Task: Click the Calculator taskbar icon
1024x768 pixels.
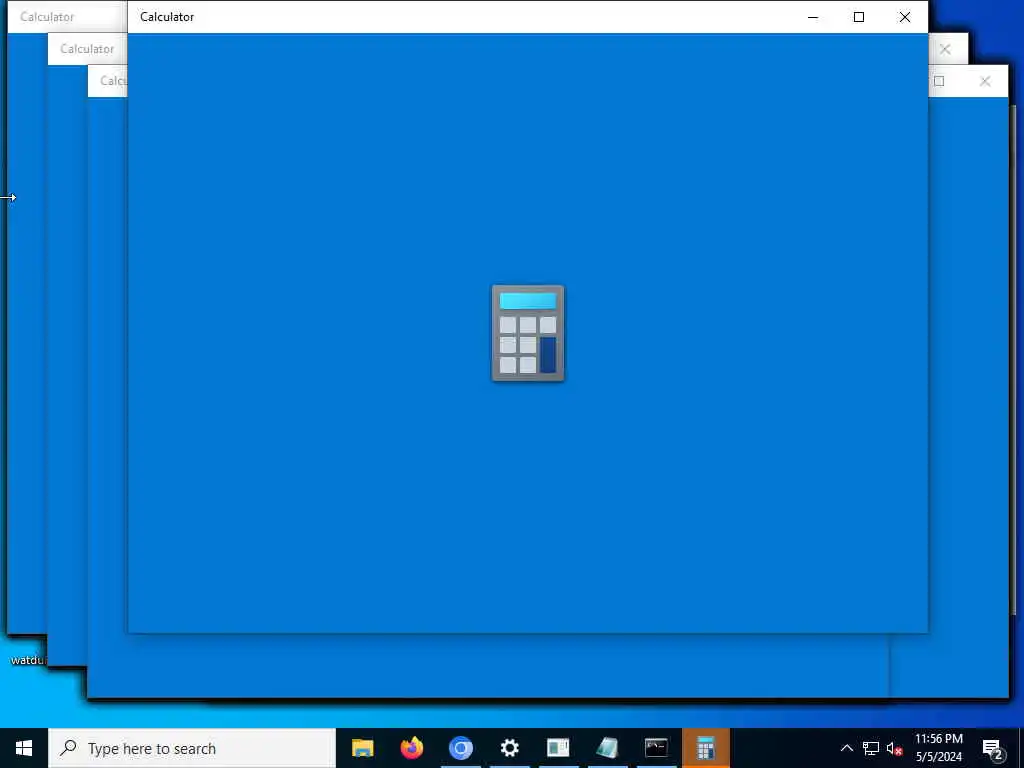Action: (x=705, y=748)
